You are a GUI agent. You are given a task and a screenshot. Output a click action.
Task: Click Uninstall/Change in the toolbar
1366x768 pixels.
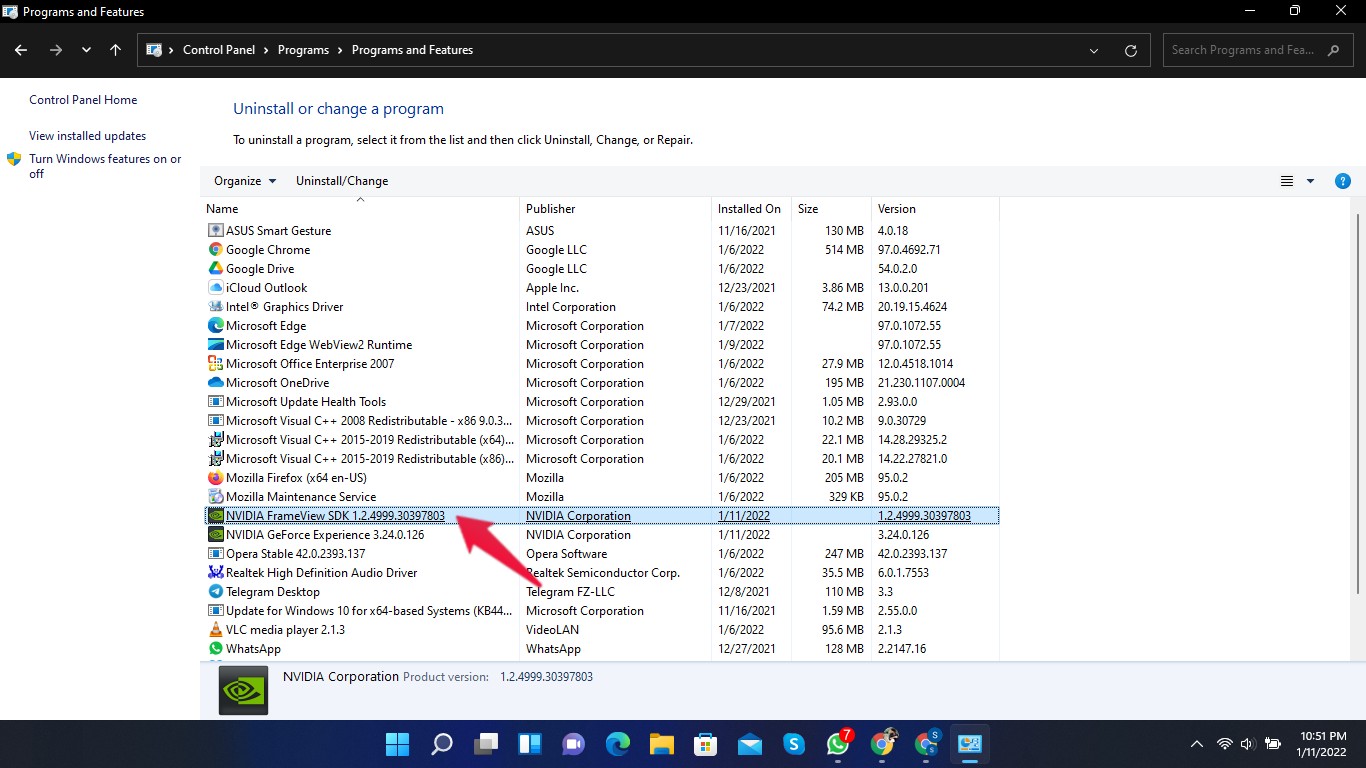click(x=342, y=181)
